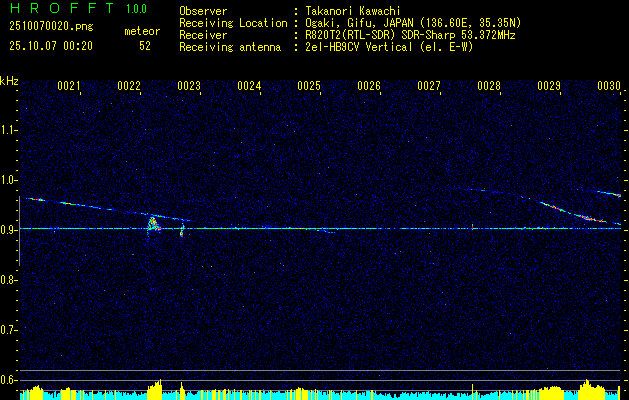
Task: Click the yellow power peak below 0022 burst
Action: (155, 389)
